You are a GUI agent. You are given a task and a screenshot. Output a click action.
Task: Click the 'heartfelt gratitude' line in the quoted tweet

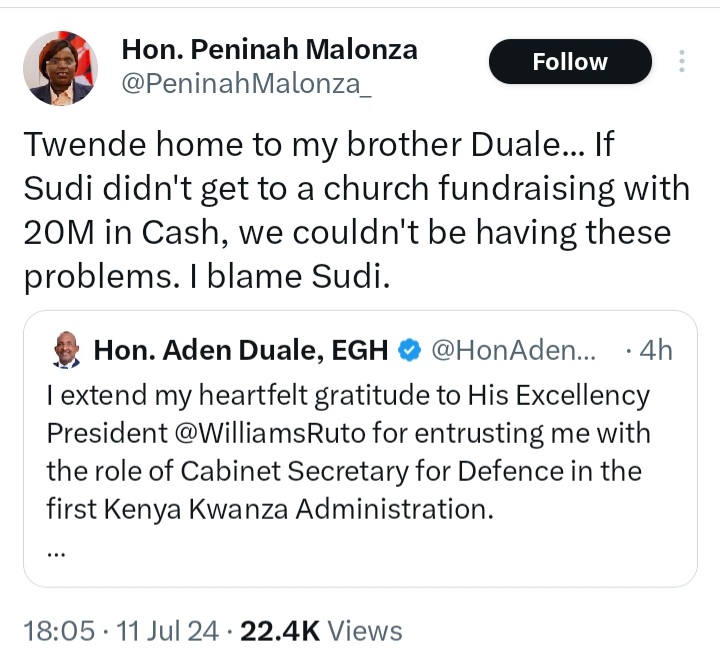coord(348,395)
